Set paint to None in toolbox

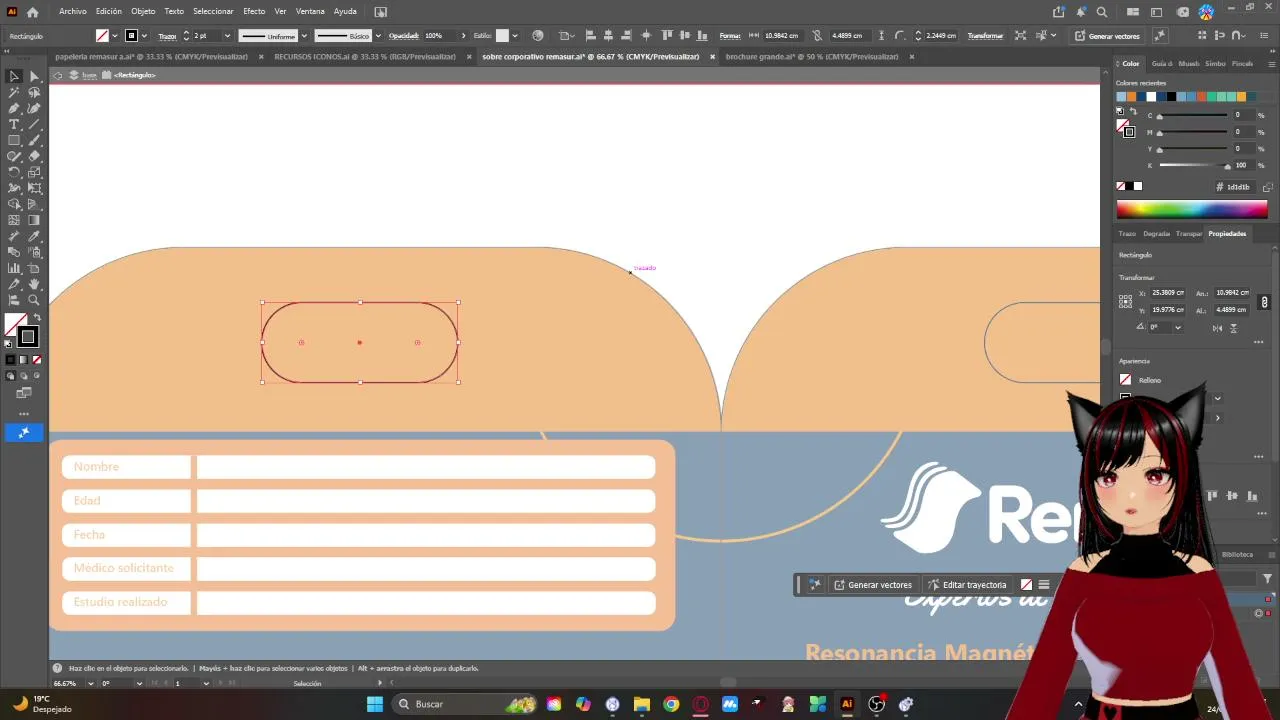coord(37,360)
